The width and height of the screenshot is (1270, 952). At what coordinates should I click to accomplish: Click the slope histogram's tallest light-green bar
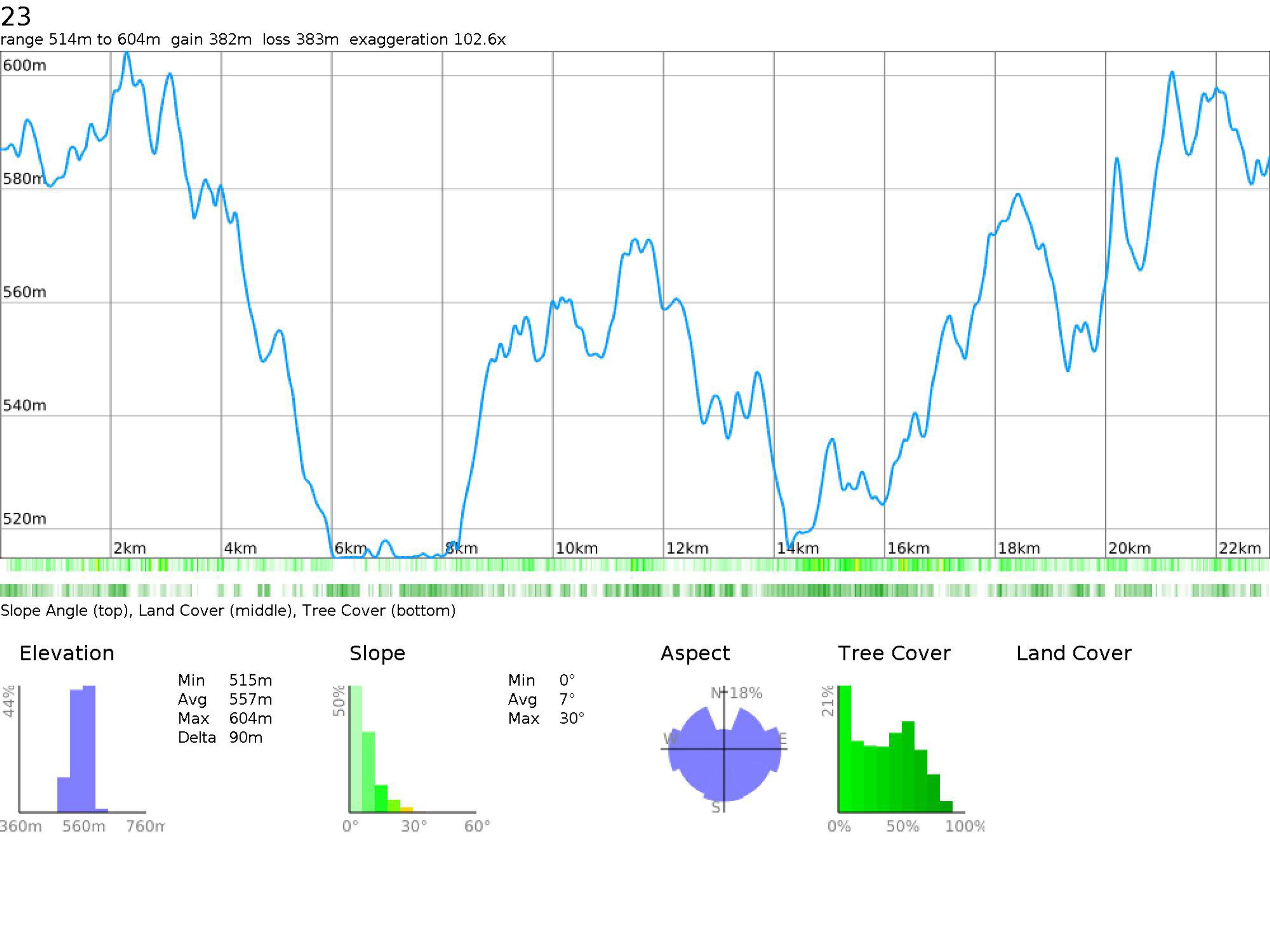click(x=356, y=748)
